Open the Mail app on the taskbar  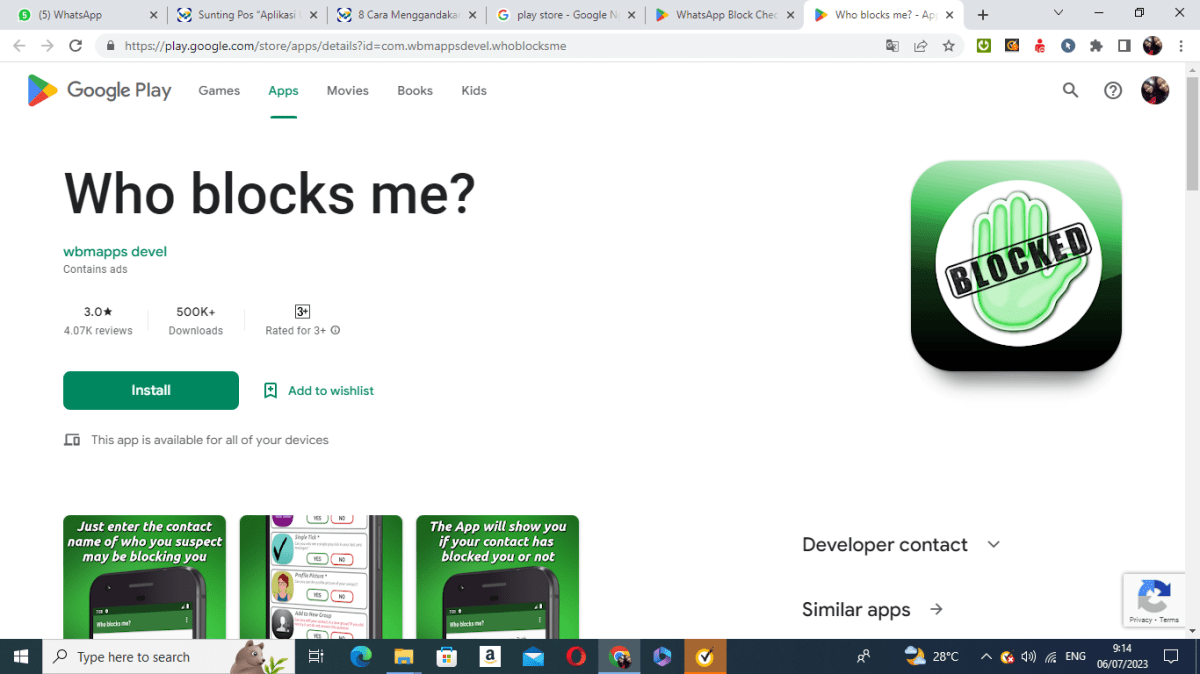[533, 657]
